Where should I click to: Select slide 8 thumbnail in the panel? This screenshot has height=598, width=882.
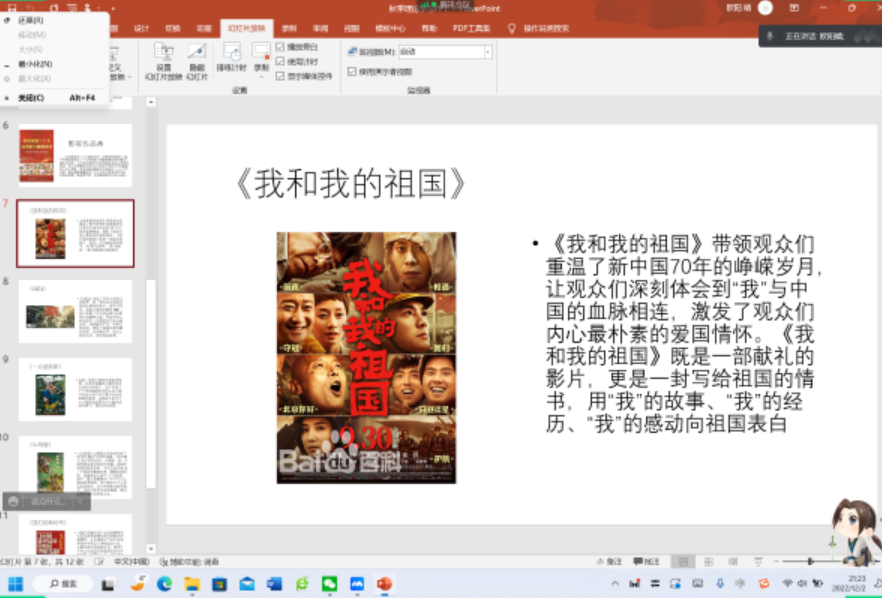point(75,311)
